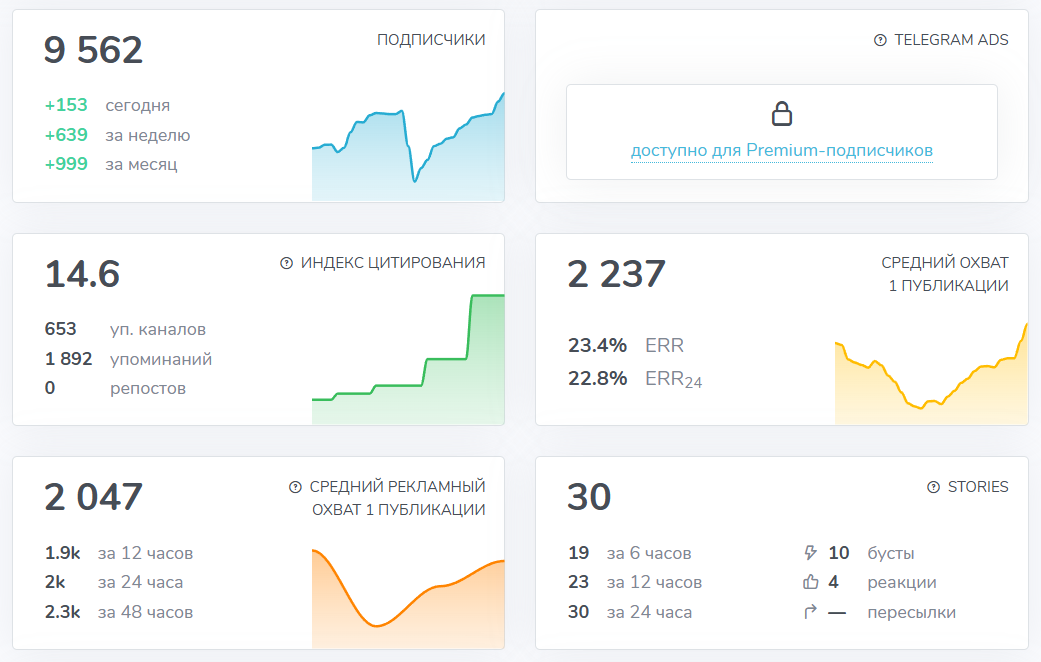
Task: Click the 9 562 subscribers count
Action: pos(94,50)
